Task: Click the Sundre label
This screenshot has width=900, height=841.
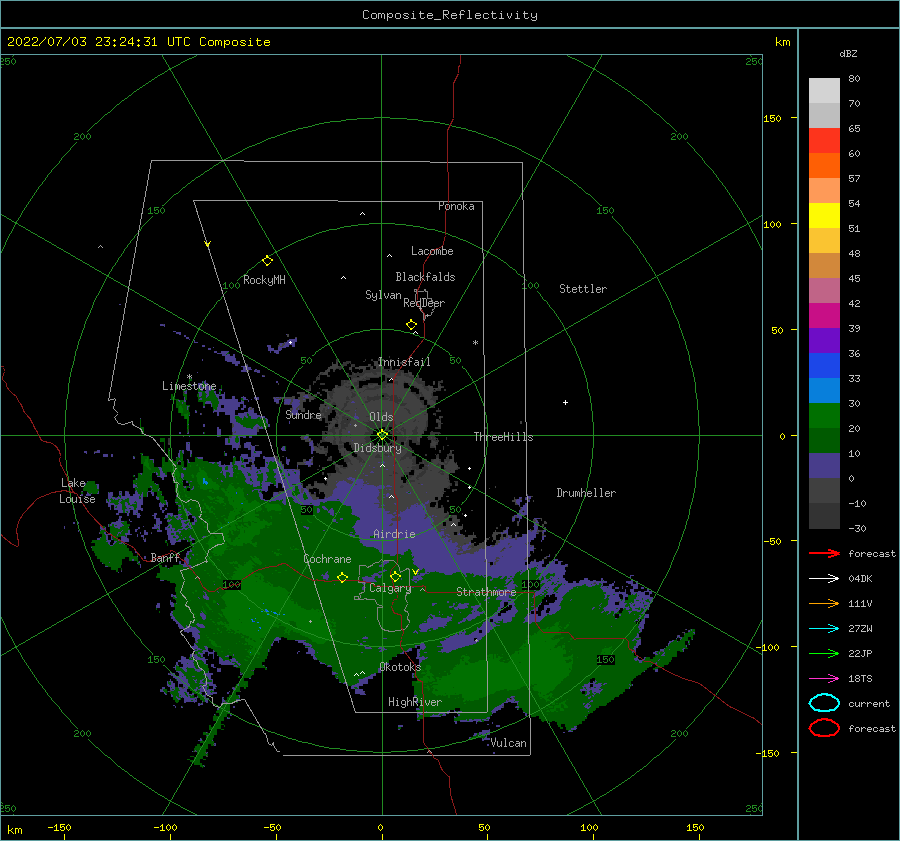Action: [303, 414]
